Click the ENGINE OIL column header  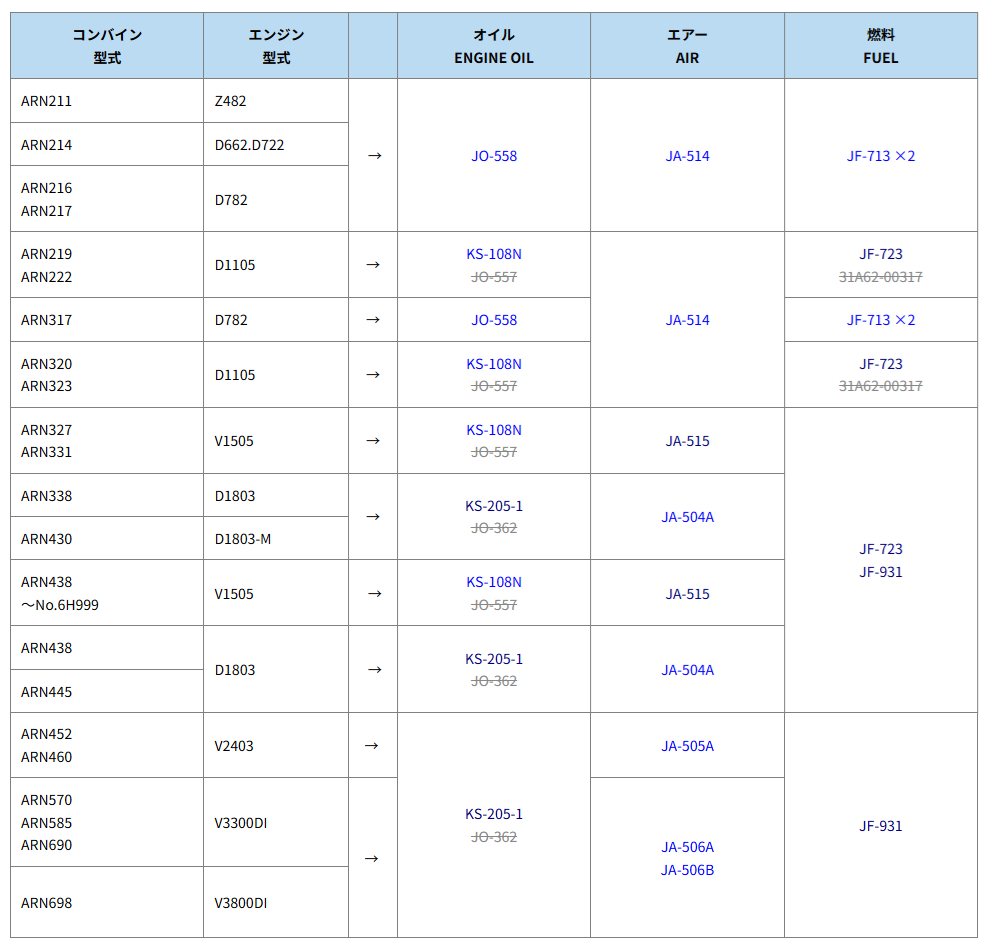point(494,46)
